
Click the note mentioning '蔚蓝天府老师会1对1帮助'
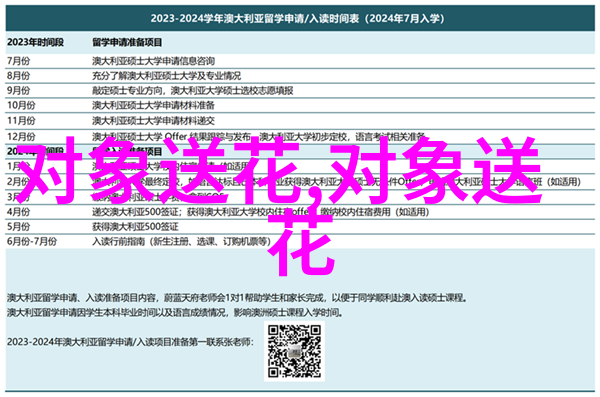[237, 298]
